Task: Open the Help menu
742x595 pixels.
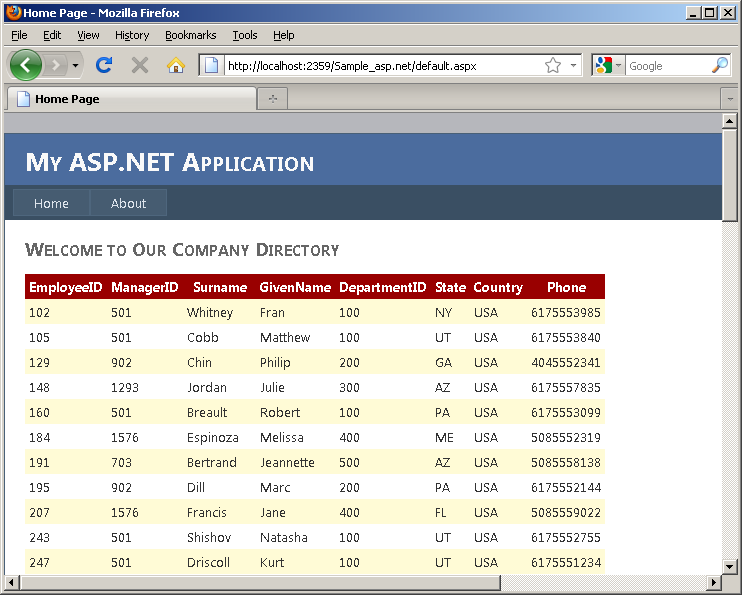Action: point(283,35)
